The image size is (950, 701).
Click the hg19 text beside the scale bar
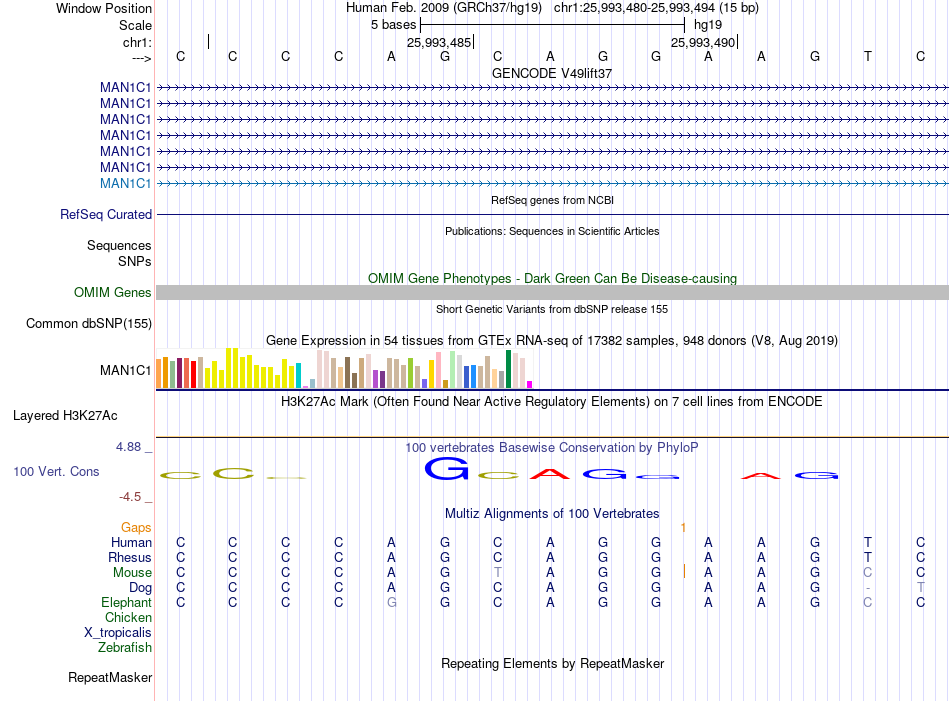tap(708, 25)
